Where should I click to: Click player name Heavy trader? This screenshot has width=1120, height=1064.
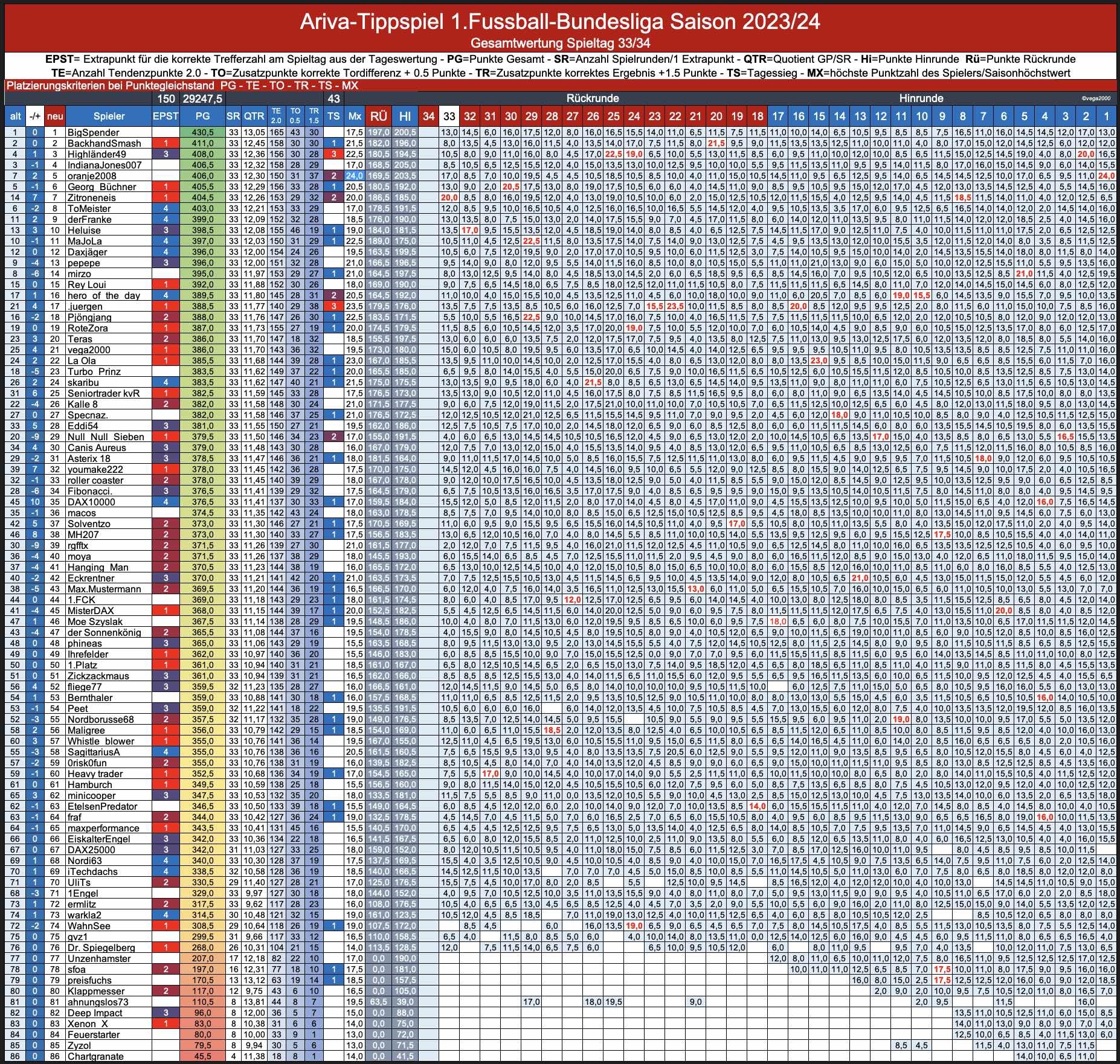(x=95, y=774)
